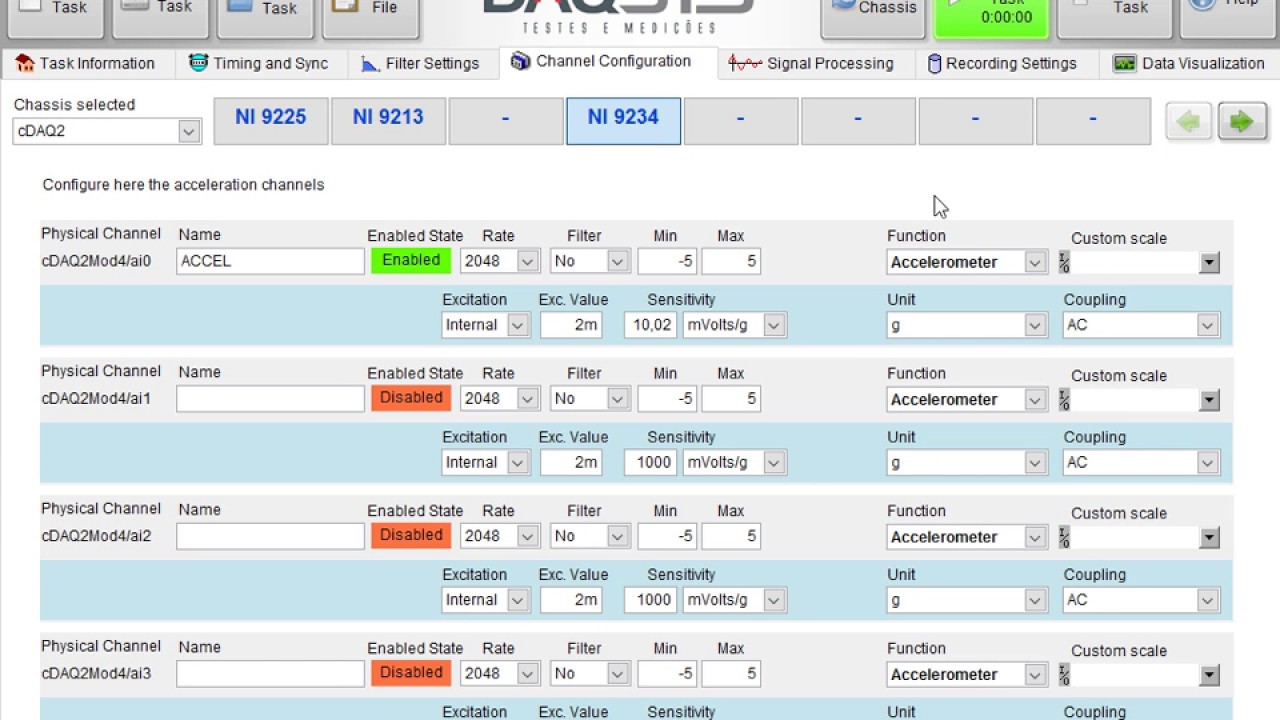Open the Filter Settings tab

pos(421,63)
